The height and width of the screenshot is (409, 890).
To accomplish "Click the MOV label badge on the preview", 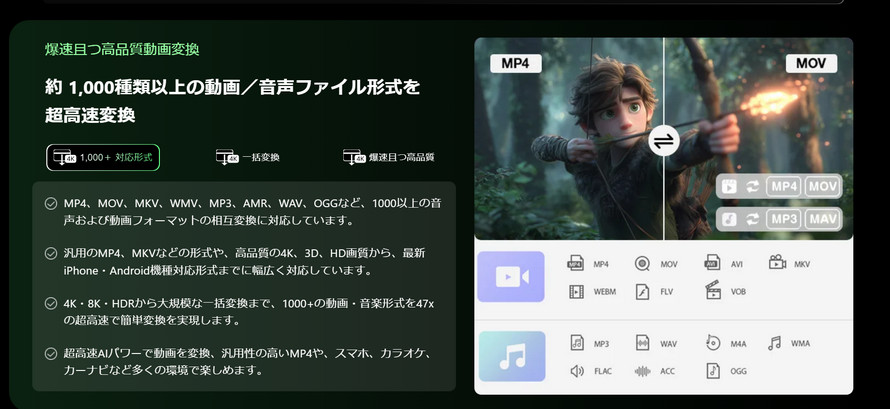I will click(x=811, y=64).
